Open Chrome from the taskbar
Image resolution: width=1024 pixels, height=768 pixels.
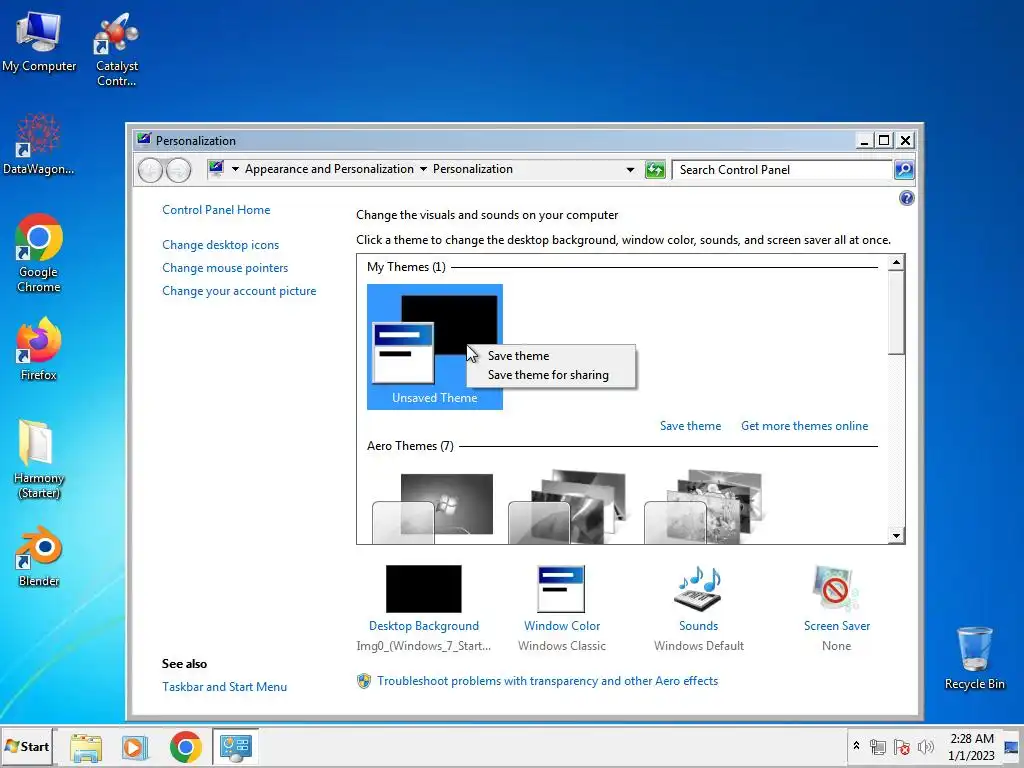185,747
